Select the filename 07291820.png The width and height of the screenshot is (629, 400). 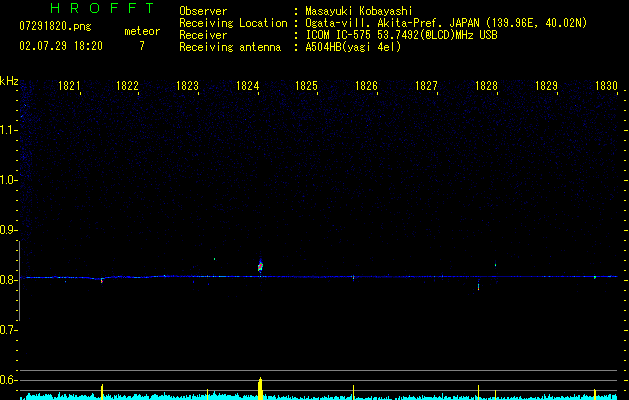(x=55, y=27)
